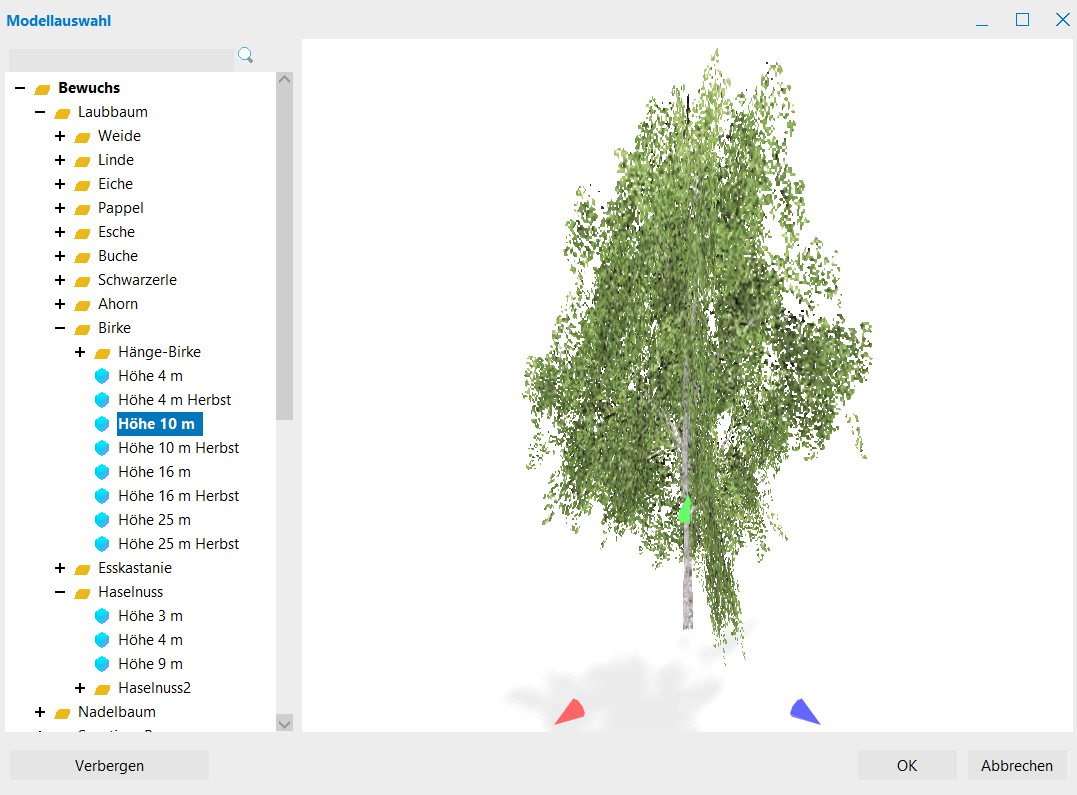This screenshot has width=1077, height=795.
Task: Click the blue axis cone in preview
Action: [803, 711]
